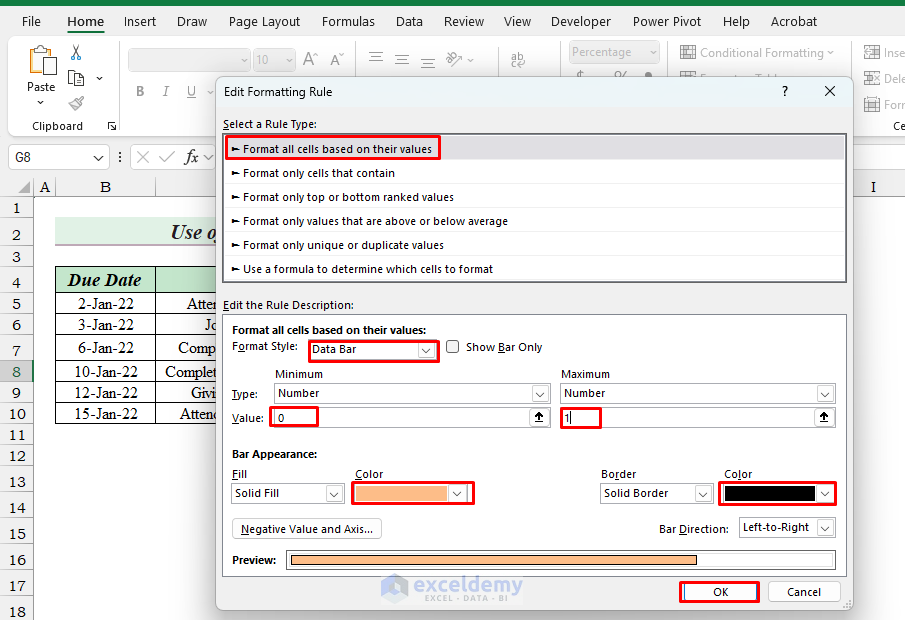Select 'Use a formula to determine' rule
Image resolution: width=905 pixels, height=620 pixels.
534,269
